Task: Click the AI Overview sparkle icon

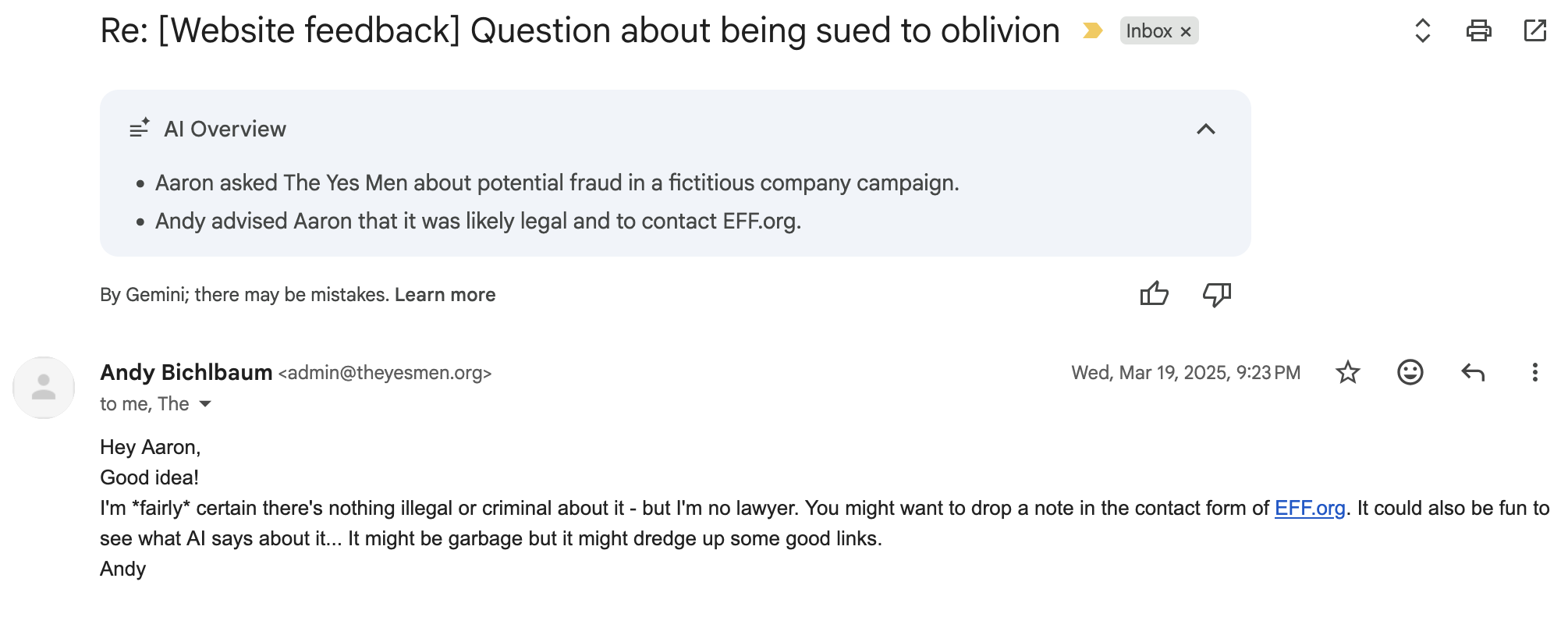Action: 140,129
